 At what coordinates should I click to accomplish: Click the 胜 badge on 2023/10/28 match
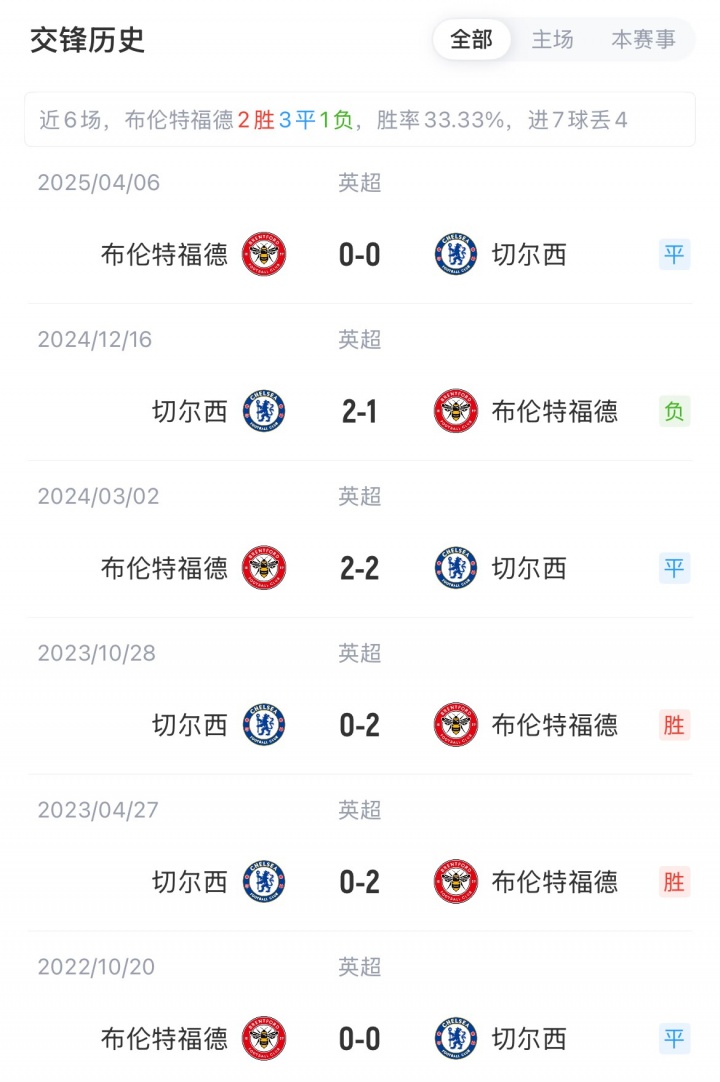click(675, 725)
